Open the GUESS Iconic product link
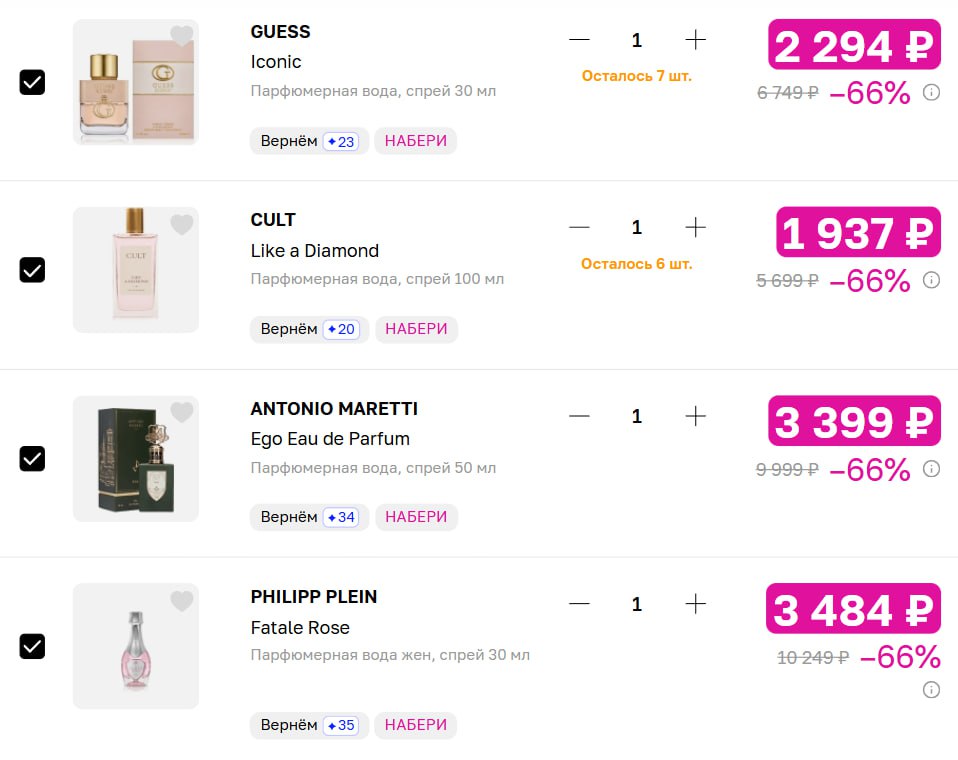Screen dimensions: 958x760 [276, 62]
